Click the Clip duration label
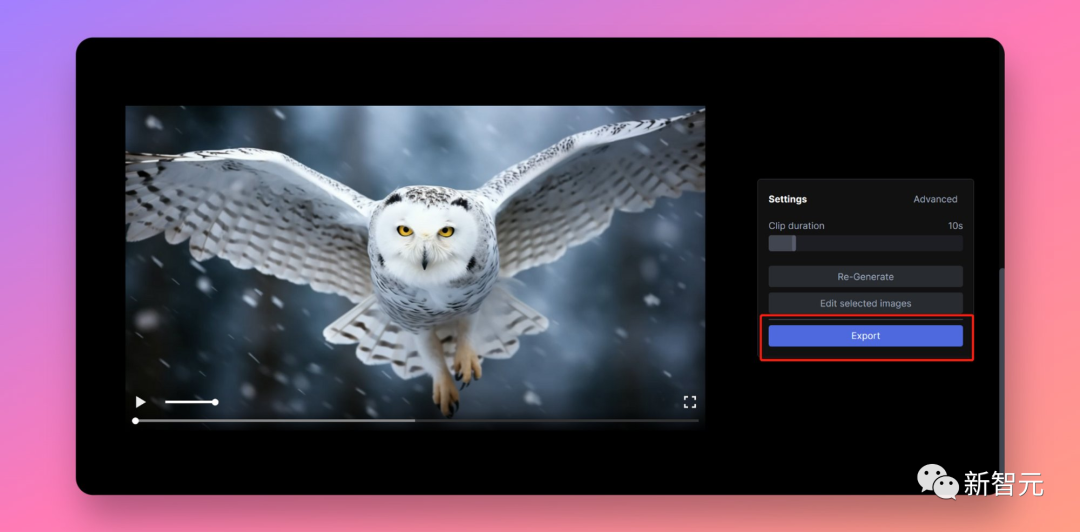The width and height of the screenshot is (1080, 532). click(796, 226)
